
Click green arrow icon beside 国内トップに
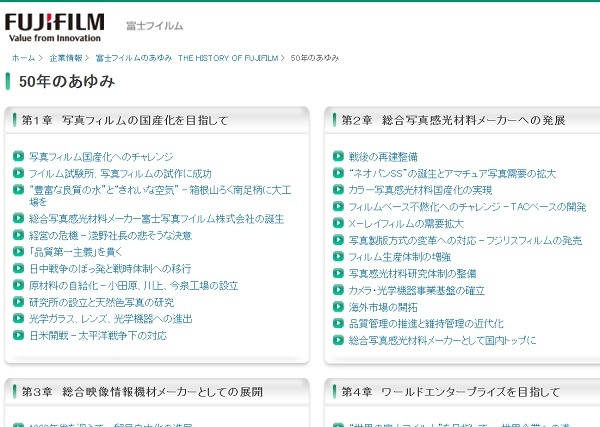coord(338,340)
